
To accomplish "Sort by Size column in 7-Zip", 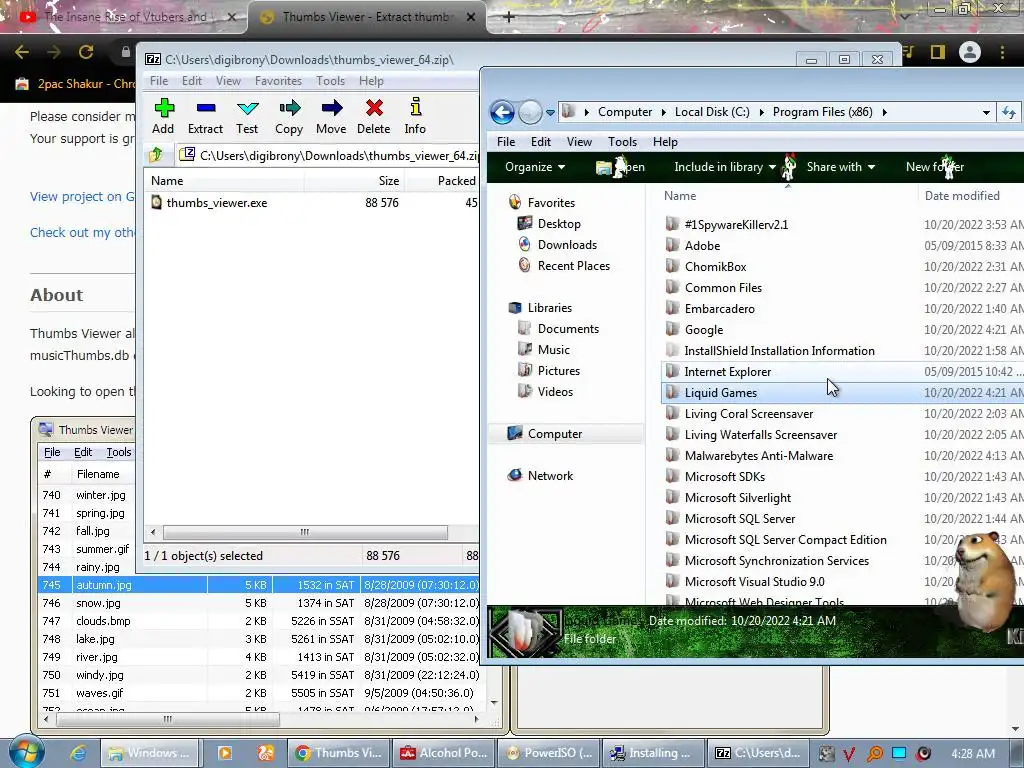I will (x=389, y=181).
